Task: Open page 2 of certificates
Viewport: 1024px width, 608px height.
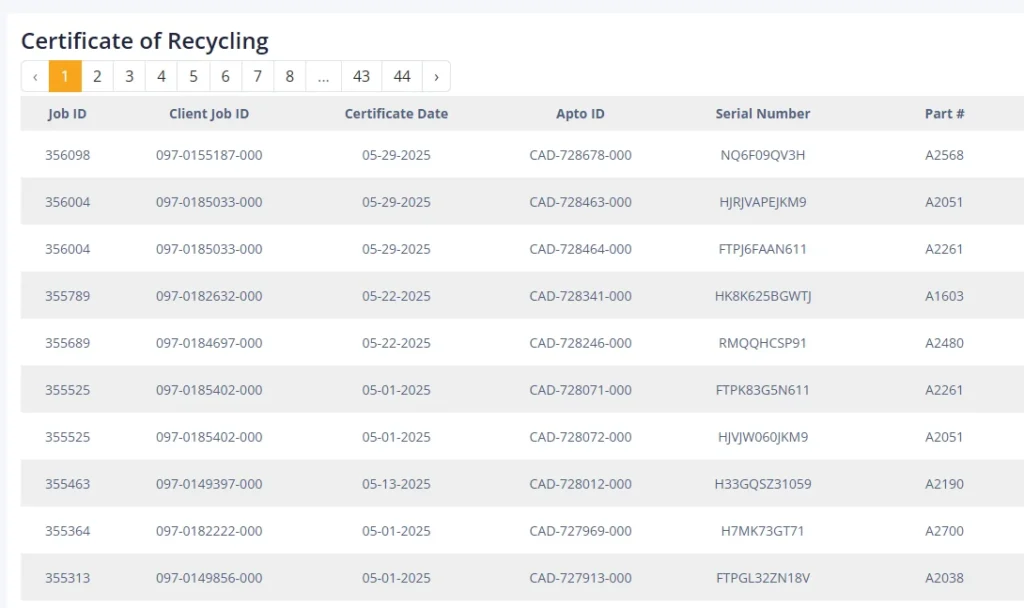Action: (x=97, y=76)
